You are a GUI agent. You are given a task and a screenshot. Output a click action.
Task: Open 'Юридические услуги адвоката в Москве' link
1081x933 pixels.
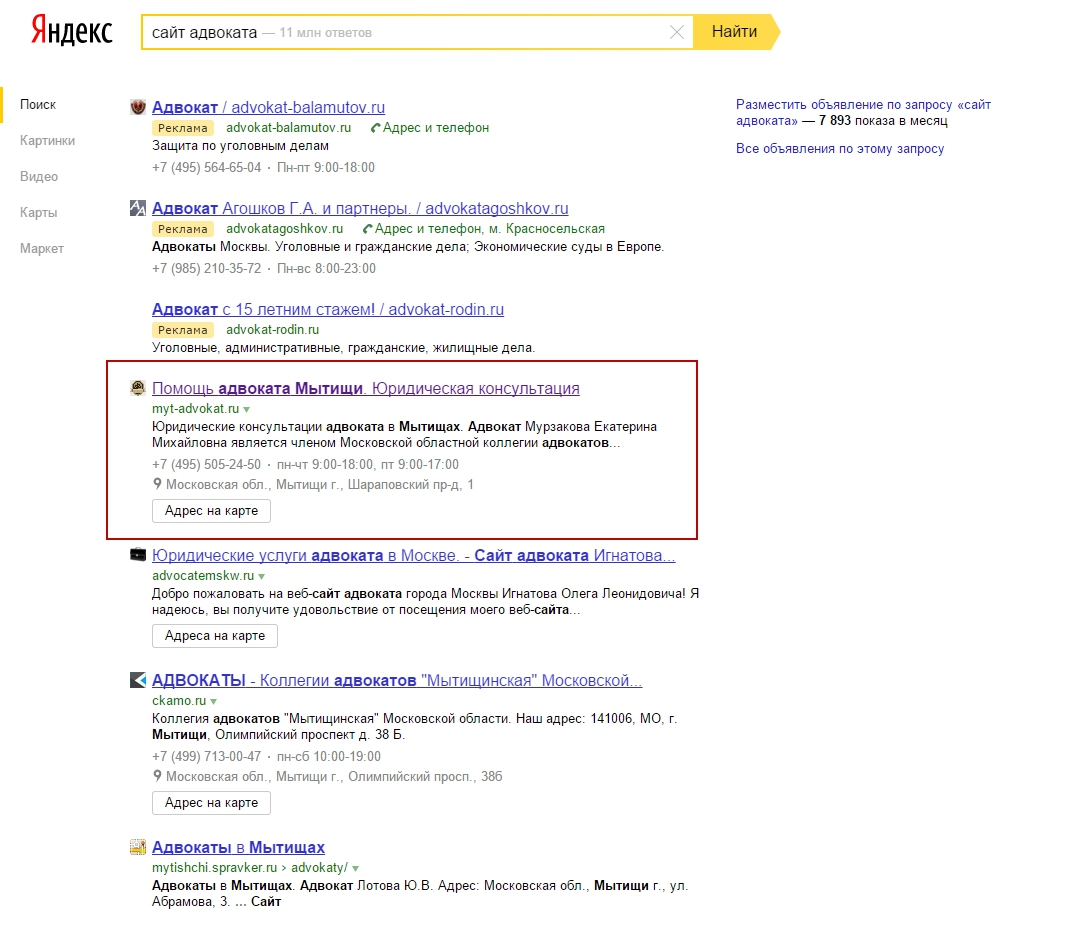[414, 555]
